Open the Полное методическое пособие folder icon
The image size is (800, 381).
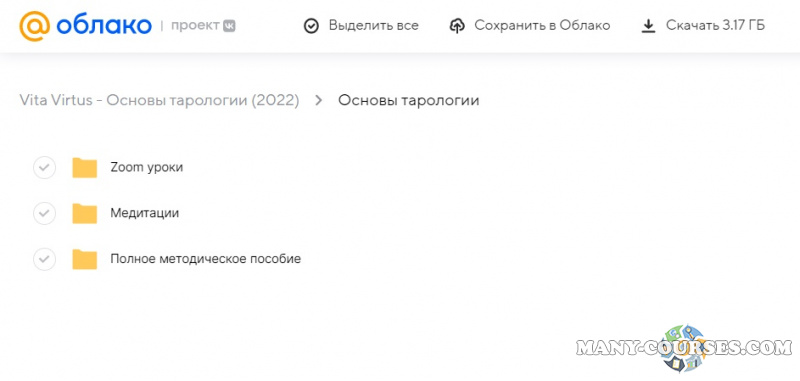85,259
